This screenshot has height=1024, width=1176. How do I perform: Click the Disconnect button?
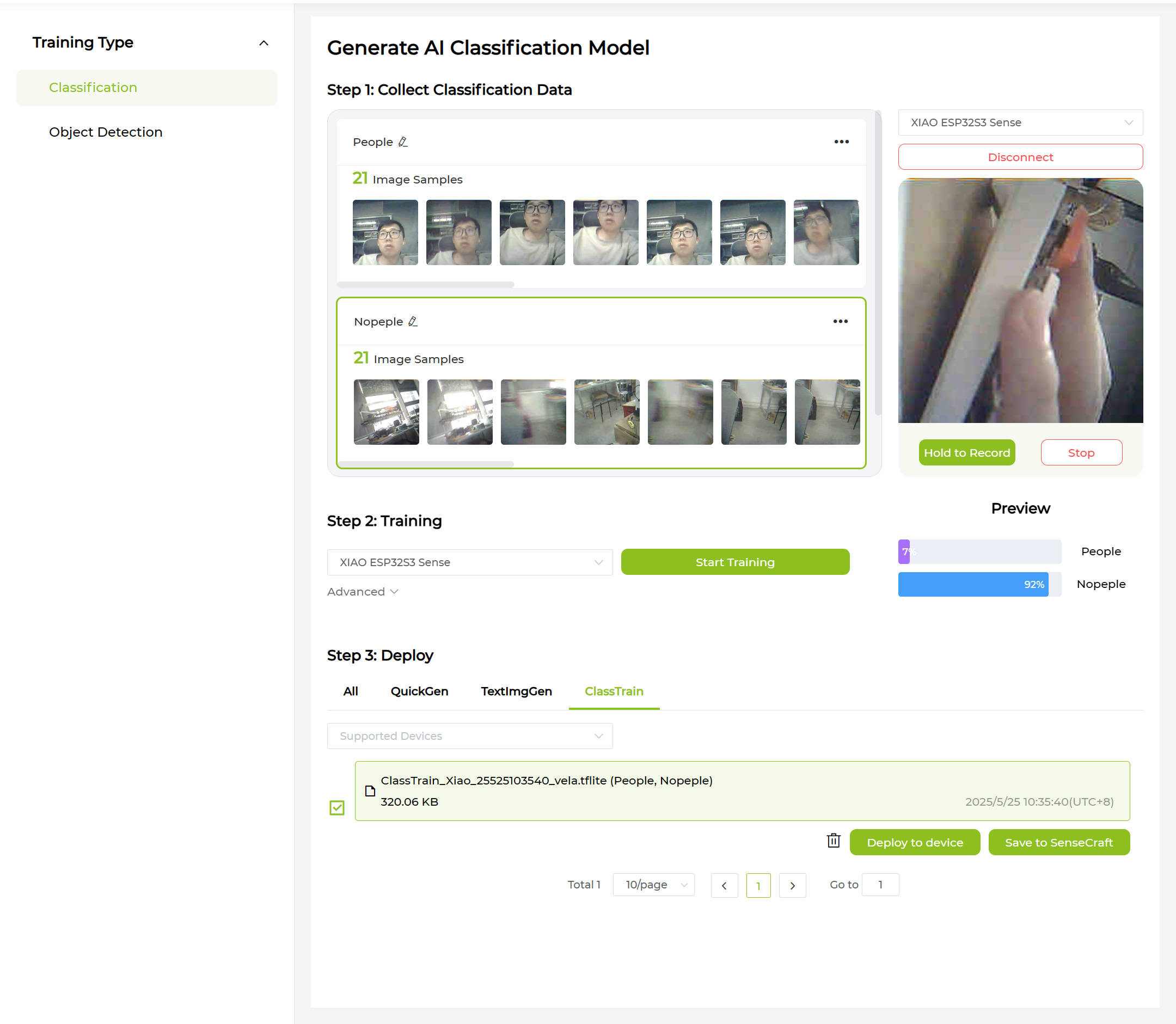coord(1020,157)
